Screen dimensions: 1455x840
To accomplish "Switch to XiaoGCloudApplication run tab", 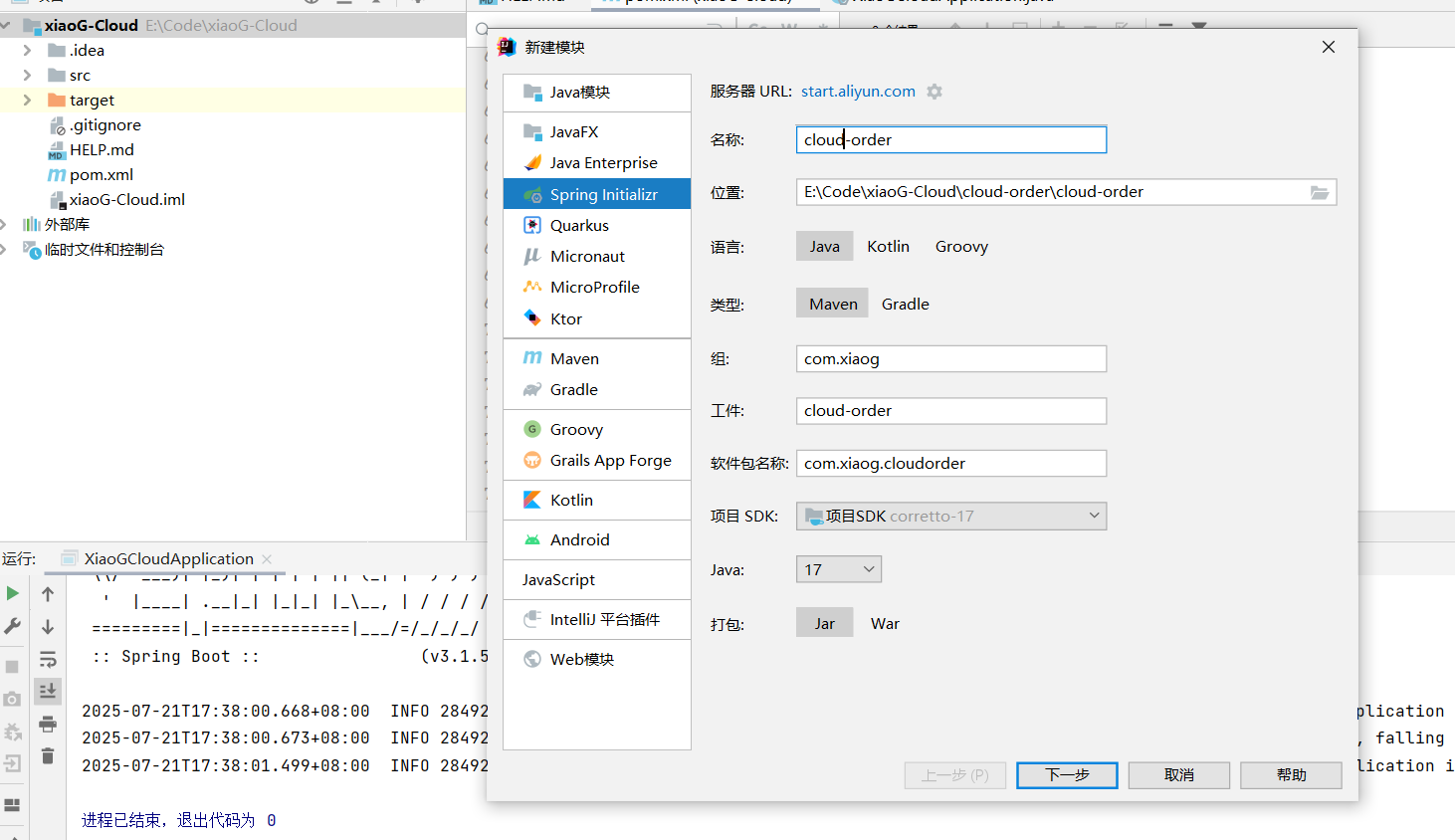I will [168, 559].
